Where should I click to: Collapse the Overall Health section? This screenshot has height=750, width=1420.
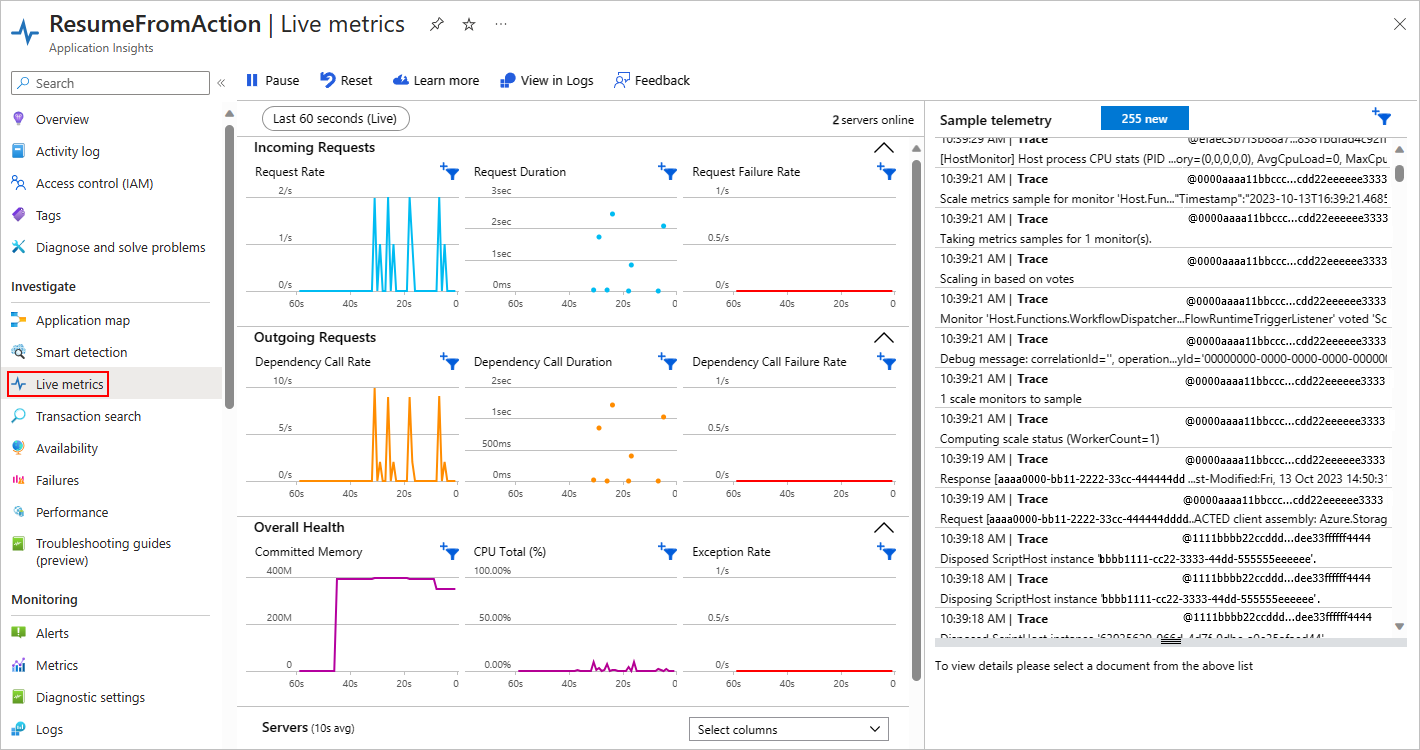884,528
